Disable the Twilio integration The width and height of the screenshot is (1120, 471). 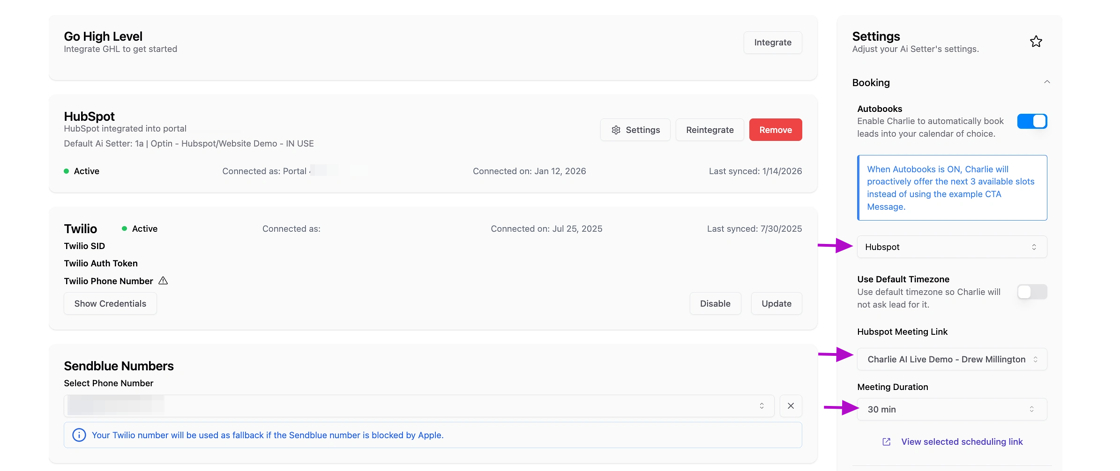click(x=715, y=304)
